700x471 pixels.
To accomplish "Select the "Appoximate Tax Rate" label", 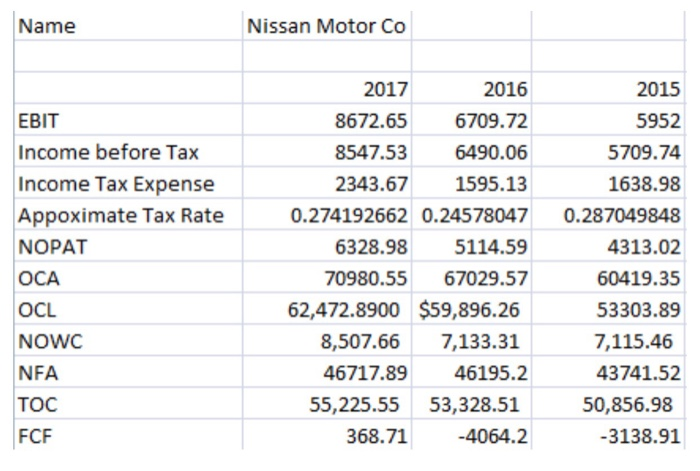I will [128, 215].
